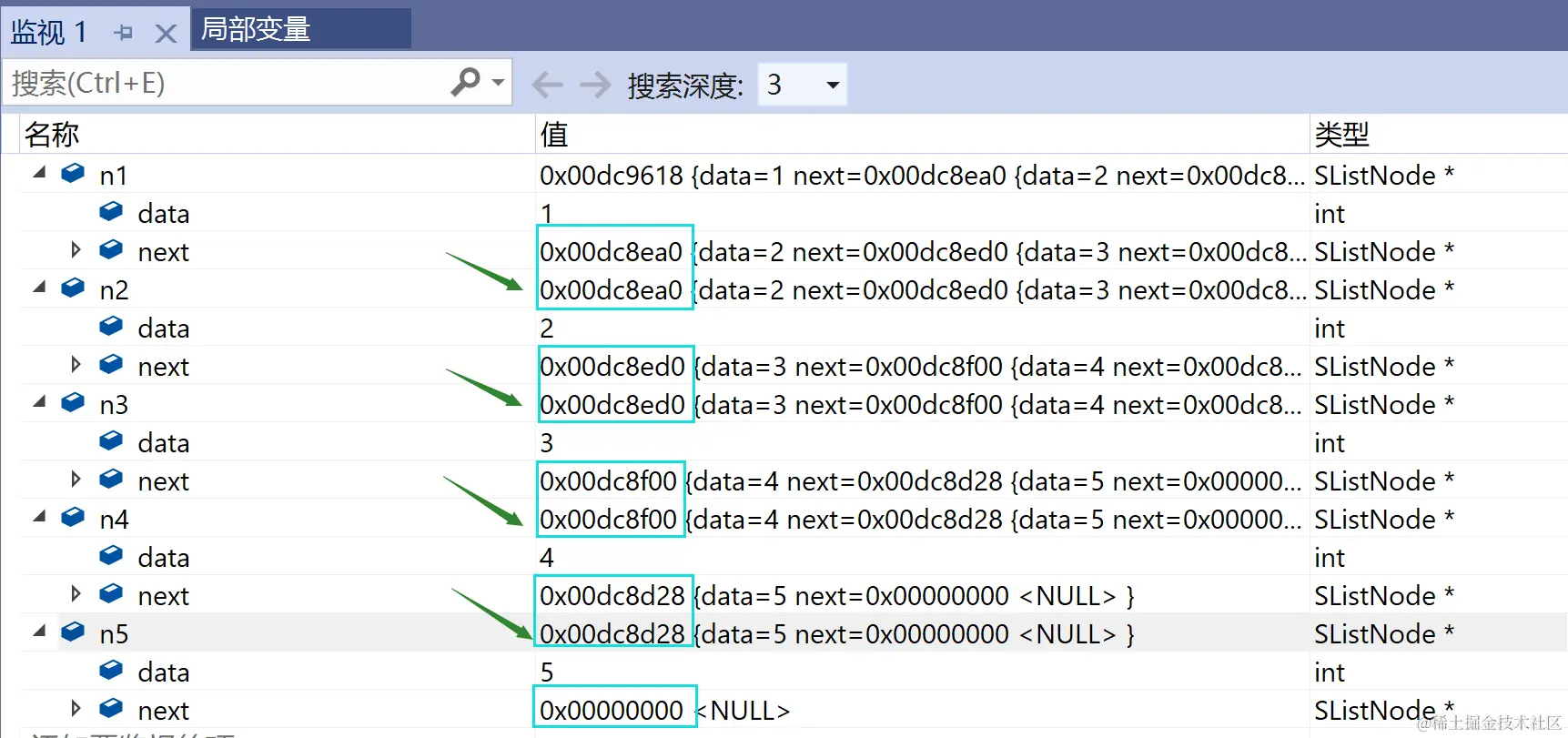Image resolution: width=1568 pixels, height=738 pixels.
Task: Select n4 row value 0x00dc8f00
Action: coord(920,520)
